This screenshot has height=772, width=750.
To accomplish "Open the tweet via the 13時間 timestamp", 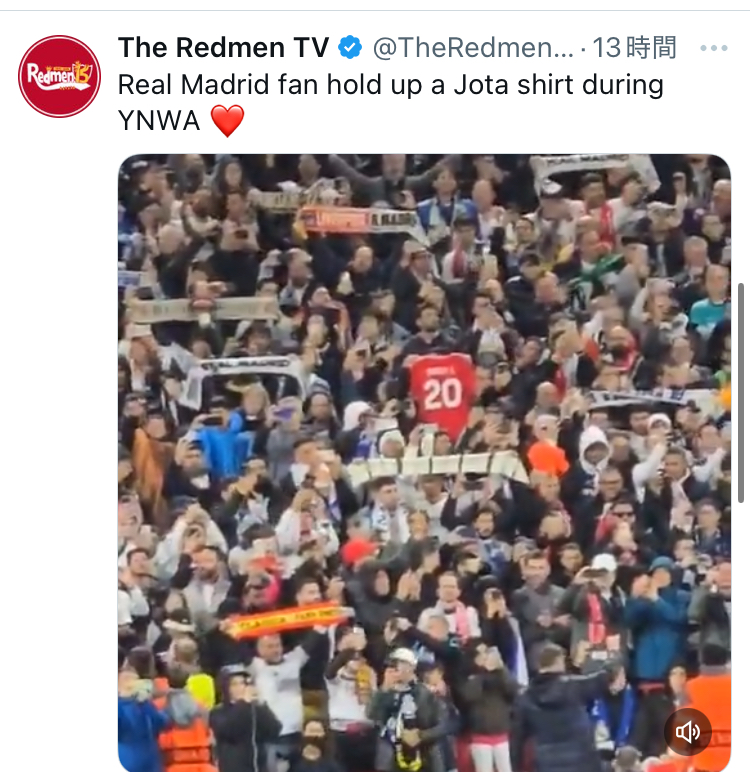I will point(634,48).
